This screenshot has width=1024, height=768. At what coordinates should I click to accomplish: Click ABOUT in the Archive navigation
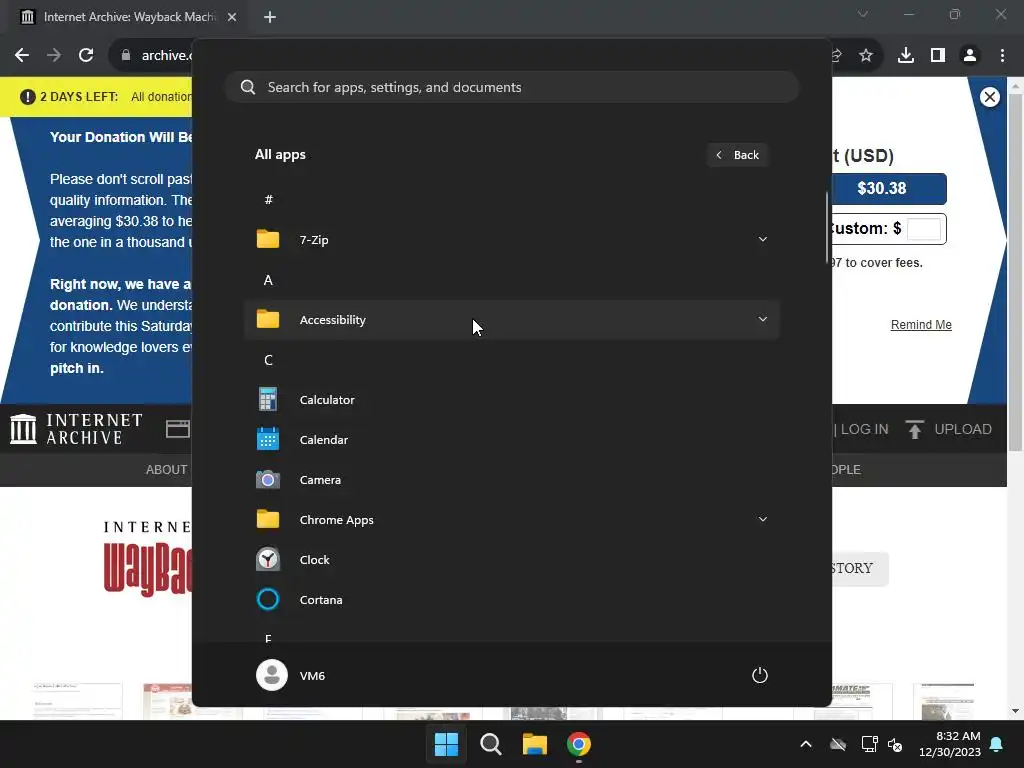[x=166, y=470]
